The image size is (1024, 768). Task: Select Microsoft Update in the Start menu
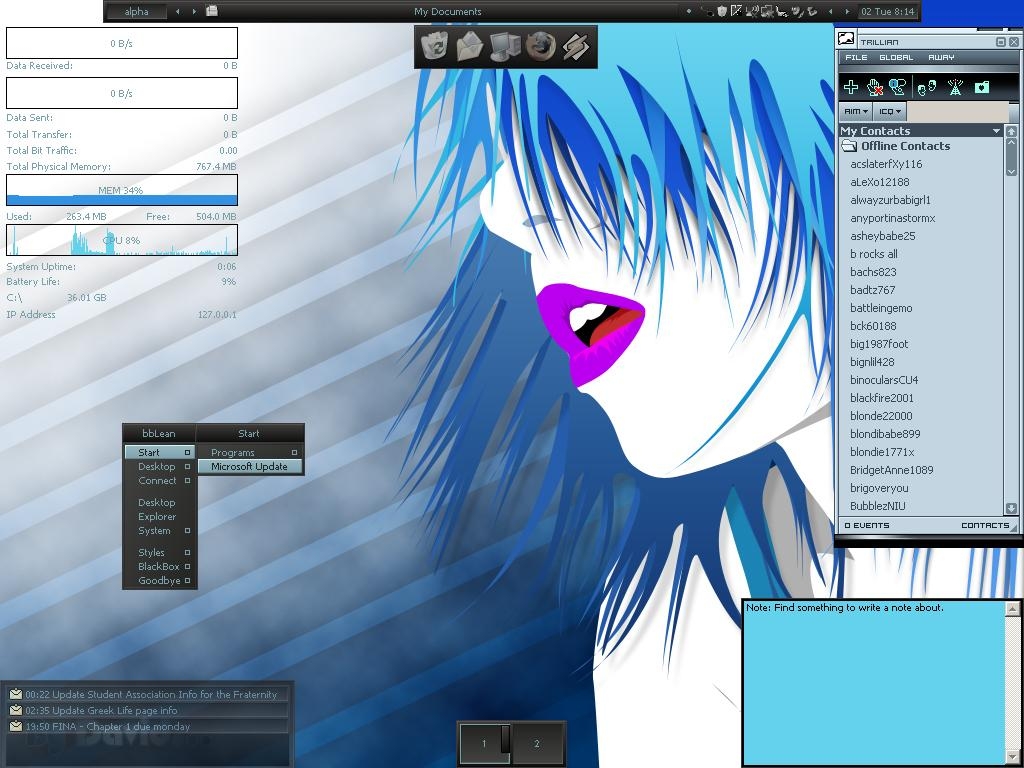(x=250, y=466)
